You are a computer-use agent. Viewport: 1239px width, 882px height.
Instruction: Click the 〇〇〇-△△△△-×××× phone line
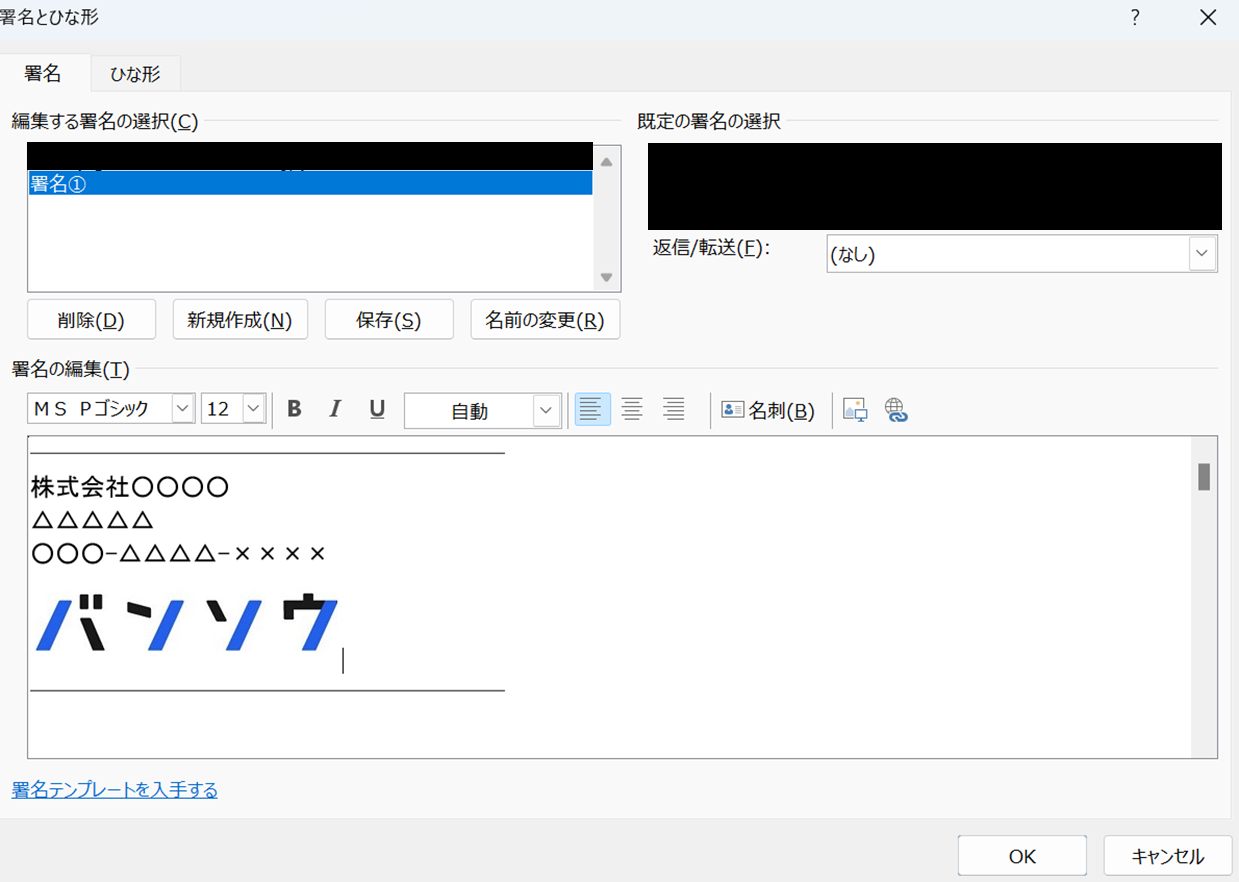pyautogui.click(x=179, y=553)
